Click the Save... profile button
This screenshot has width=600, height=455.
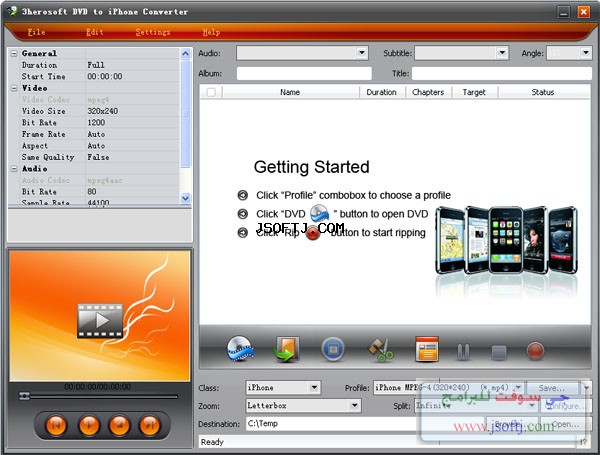click(x=552, y=388)
